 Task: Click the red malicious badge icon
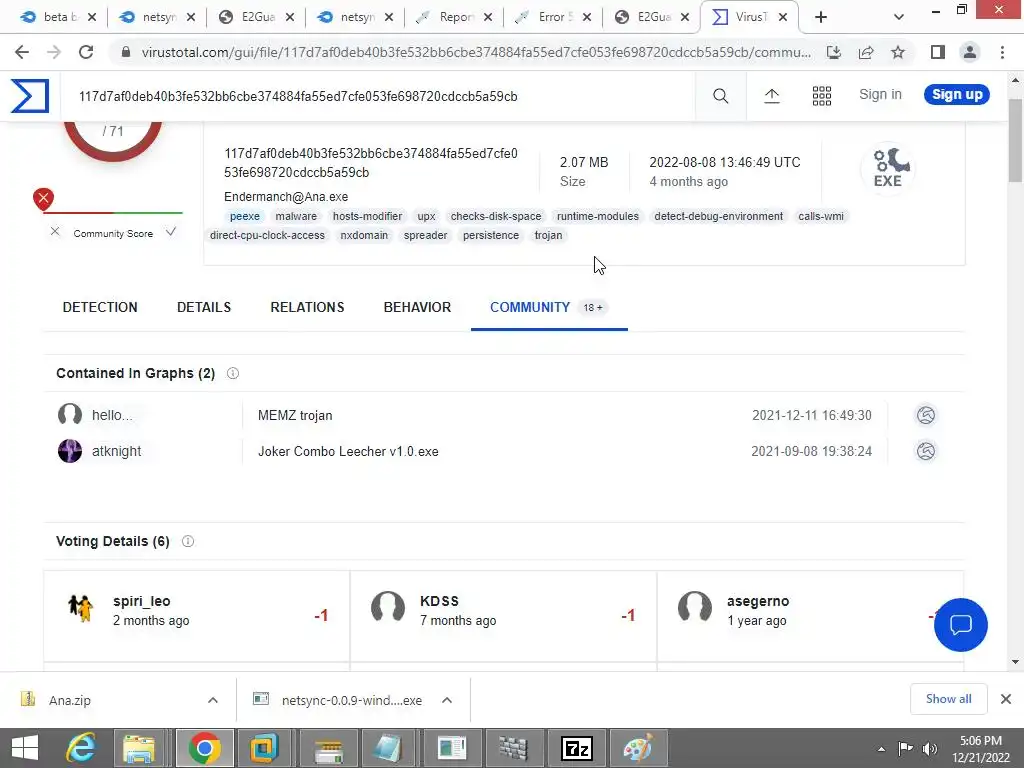[x=44, y=199]
